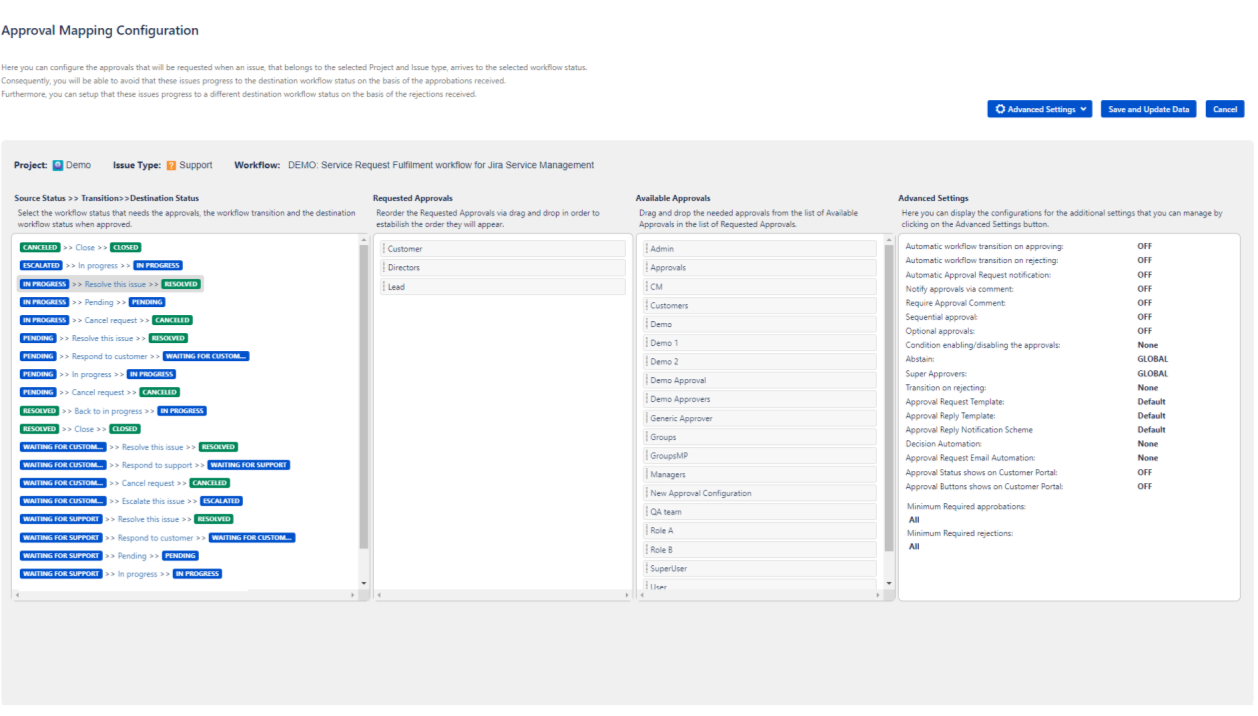Click Approvals in Available Approvals list
The image size is (1258, 716).
point(759,268)
